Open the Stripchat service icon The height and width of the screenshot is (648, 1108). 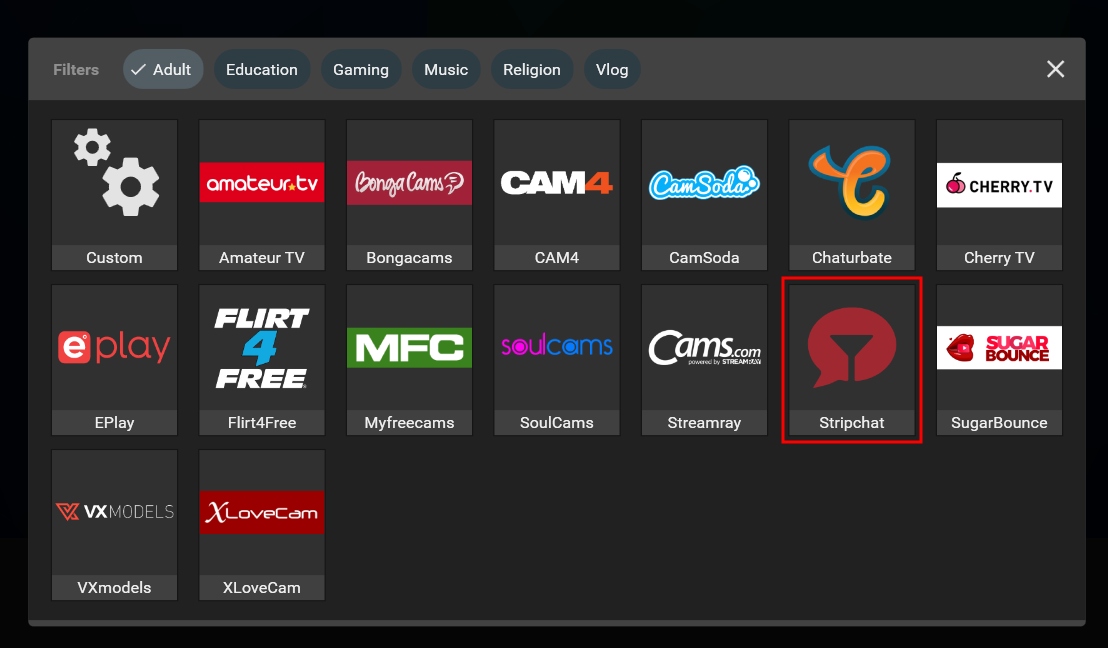pyautogui.click(x=851, y=347)
